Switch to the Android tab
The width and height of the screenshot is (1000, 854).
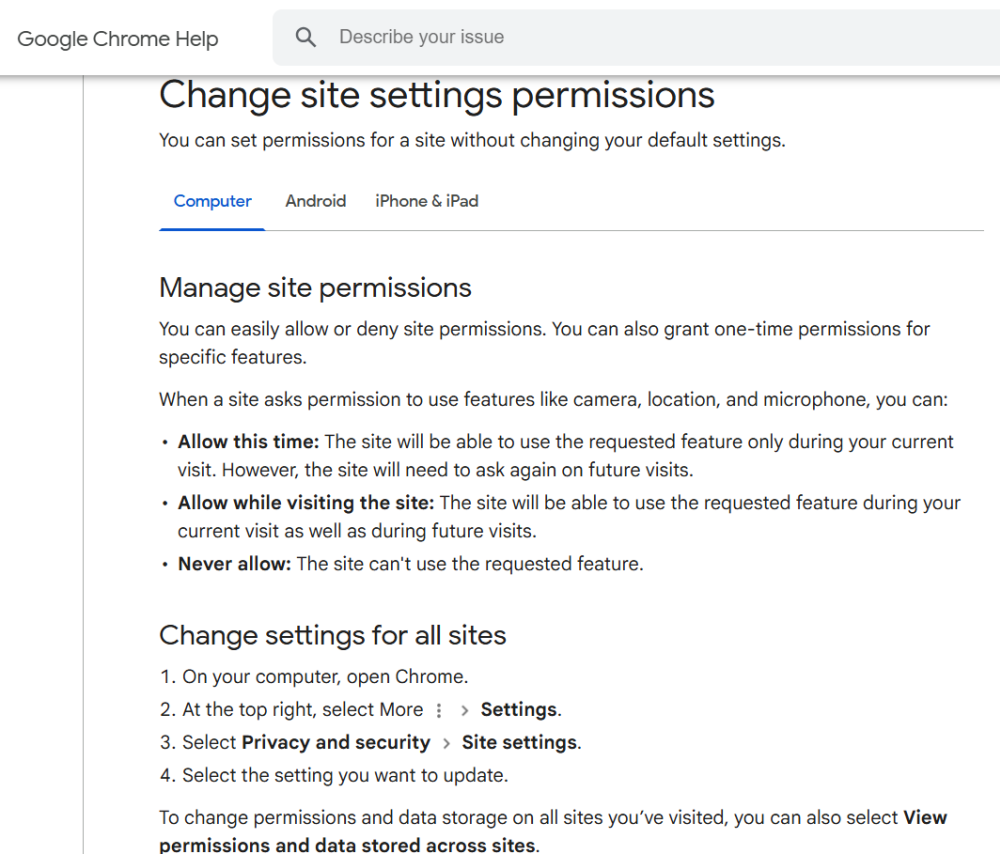(x=315, y=201)
